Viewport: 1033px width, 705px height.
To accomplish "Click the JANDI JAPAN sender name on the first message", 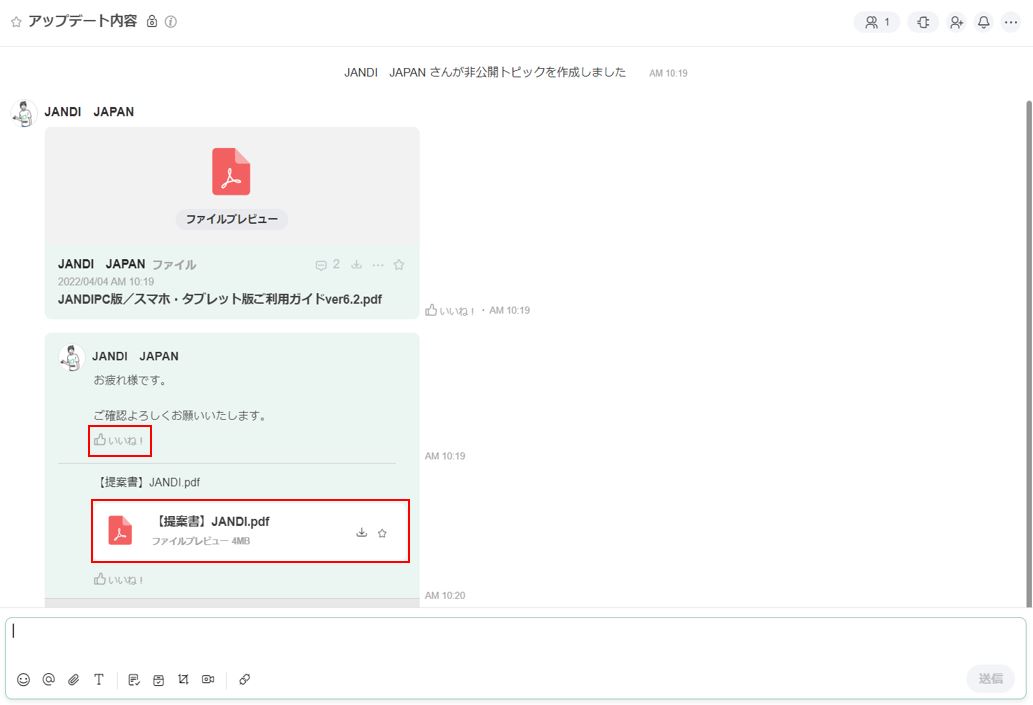I will tap(89, 112).
